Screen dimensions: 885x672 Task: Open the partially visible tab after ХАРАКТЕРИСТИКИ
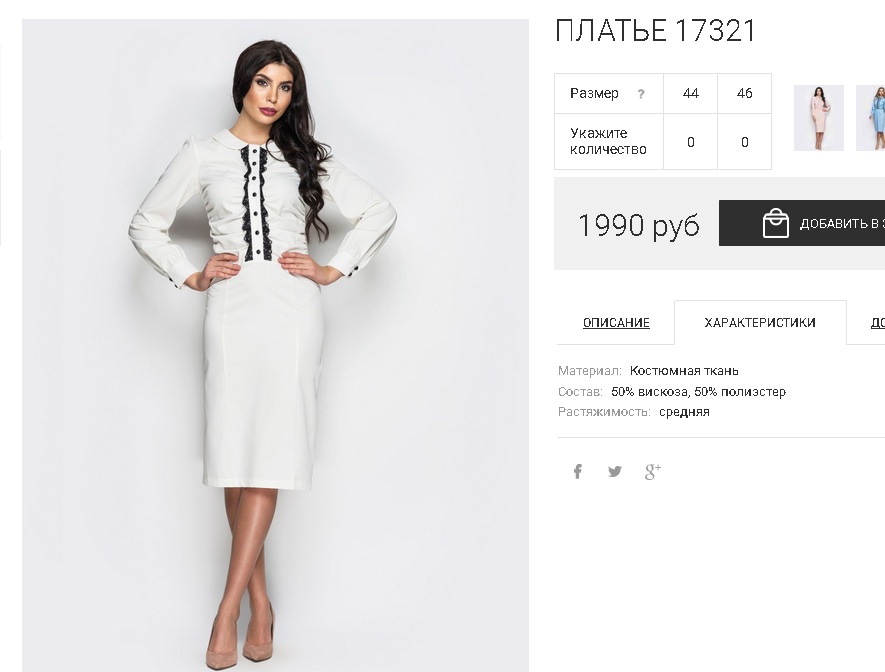[x=878, y=323]
